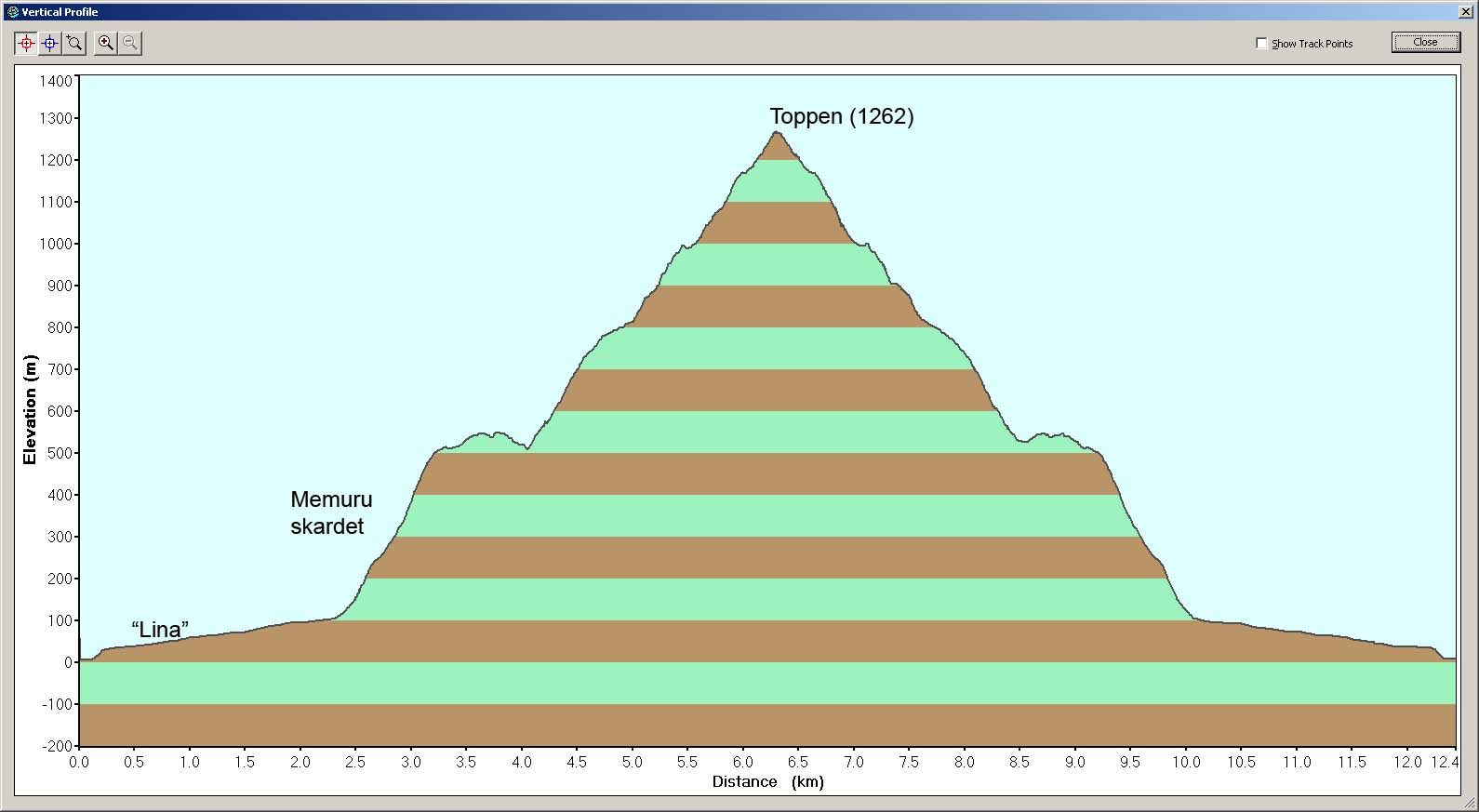The height and width of the screenshot is (812, 1479).
Task: Enable the Show Track Points checkbox
Action: pos(1261,44)
